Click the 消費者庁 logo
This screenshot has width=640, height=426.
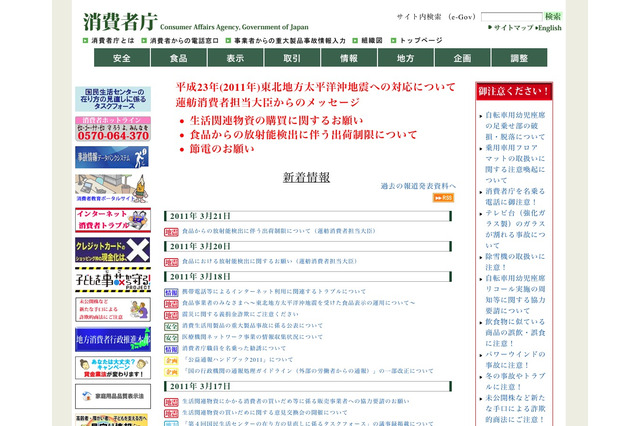tap(120, 22)
